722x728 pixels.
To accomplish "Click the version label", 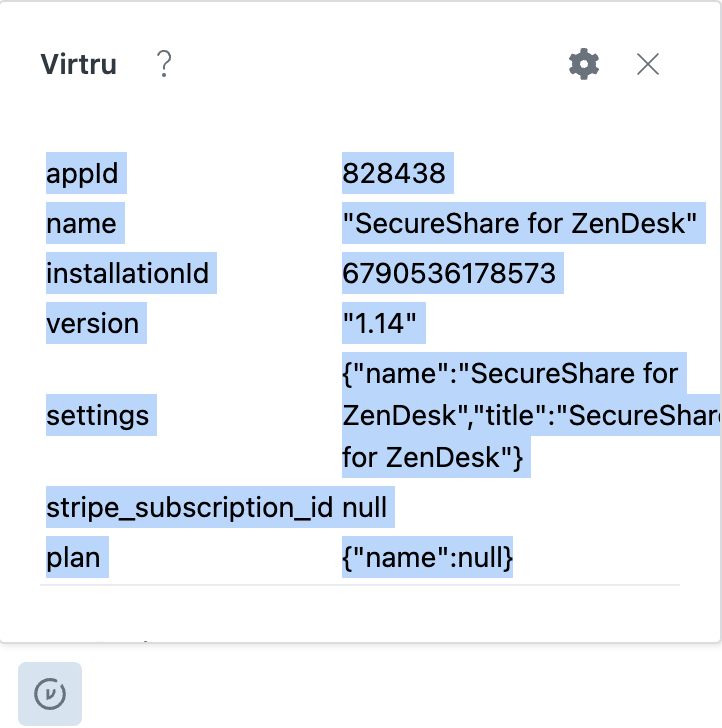I will pos(92,323).
